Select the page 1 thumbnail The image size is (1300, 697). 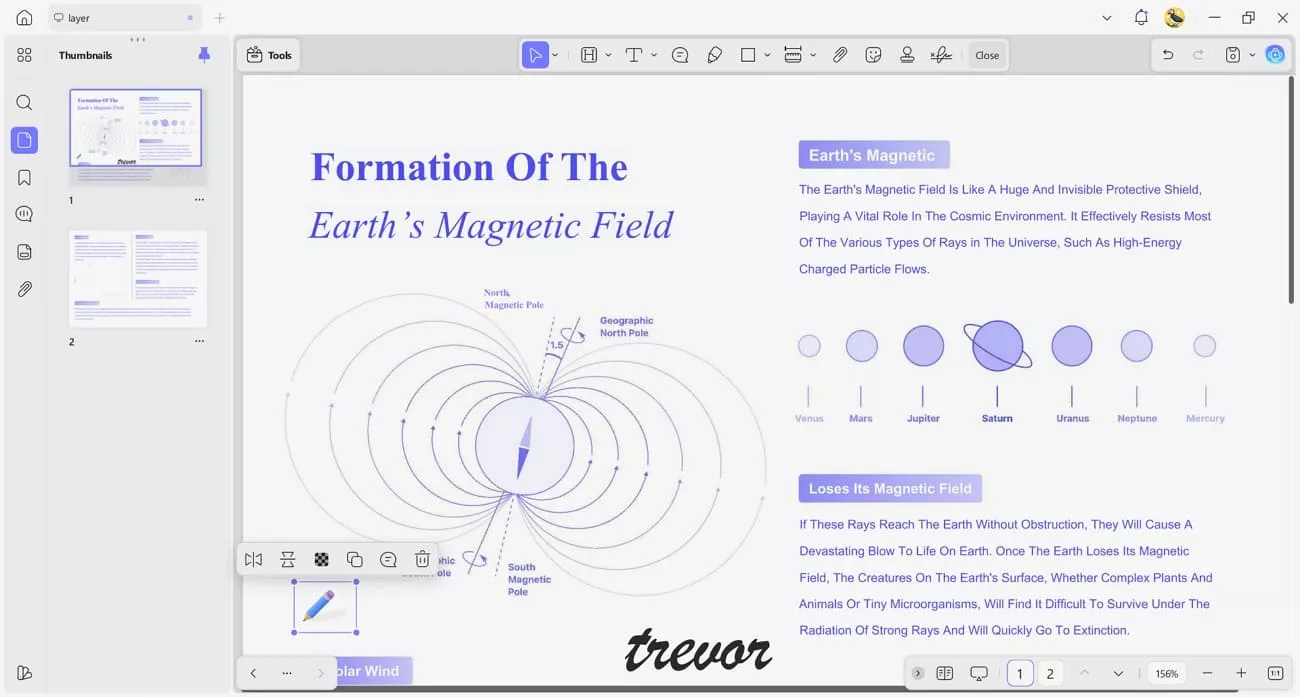[135, 127]
